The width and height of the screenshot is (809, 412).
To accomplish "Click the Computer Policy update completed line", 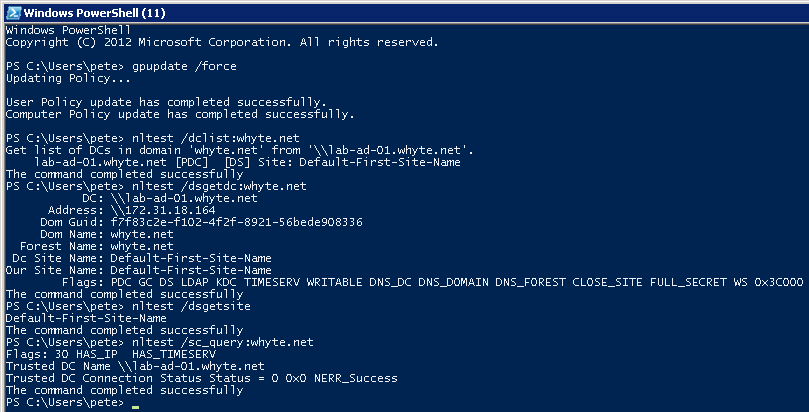I will point(180,114).
